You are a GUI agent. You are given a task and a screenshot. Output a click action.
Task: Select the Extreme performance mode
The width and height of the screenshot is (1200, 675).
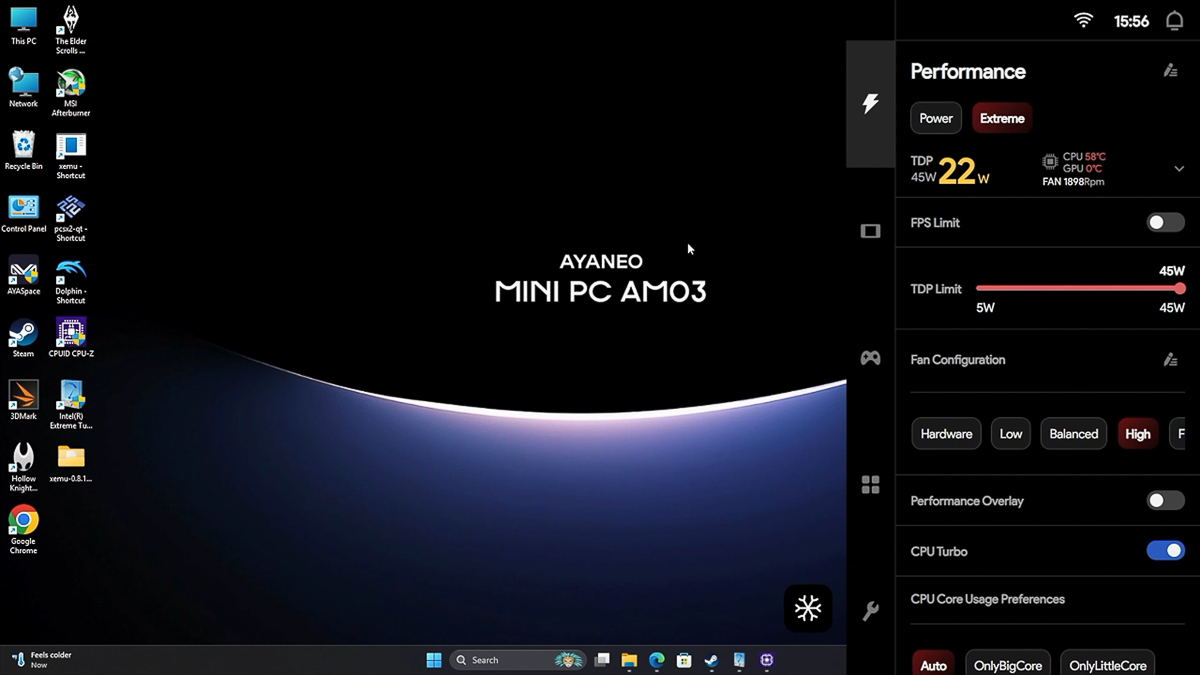[1002, 118]
